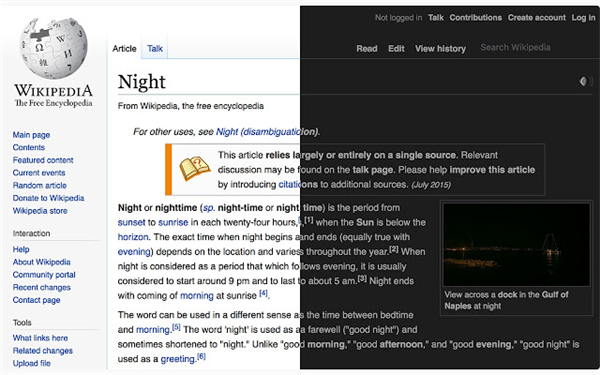Open the Gulf of Naples night thumbnail

[x=516, y=245]
